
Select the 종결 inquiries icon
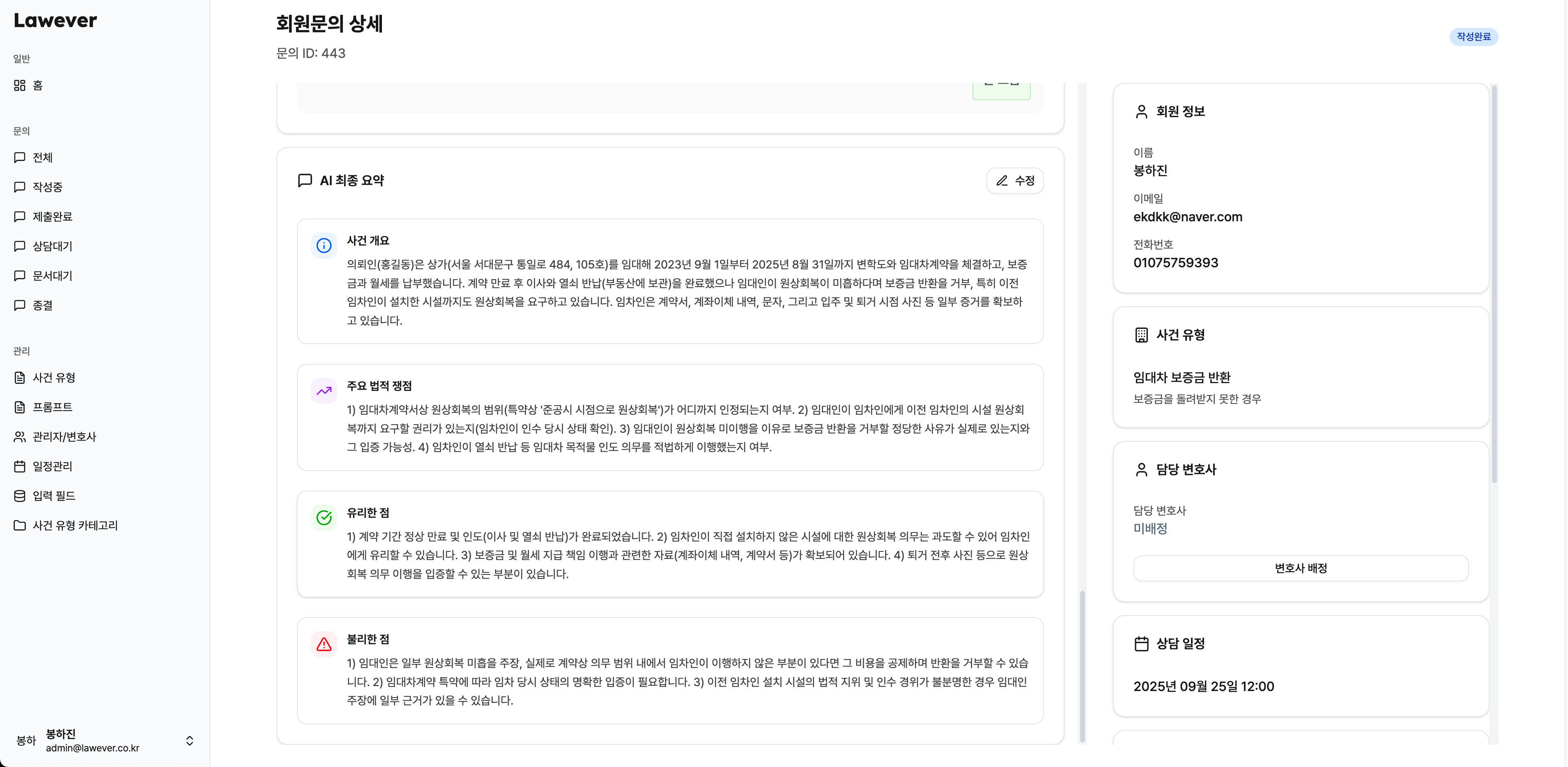[x=19, y=305]
